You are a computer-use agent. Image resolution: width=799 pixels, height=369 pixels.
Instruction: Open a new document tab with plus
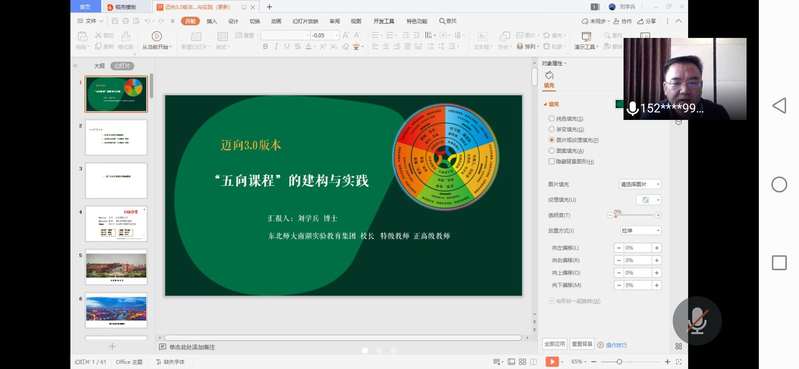pyautogui.click(x=269, y=7)
